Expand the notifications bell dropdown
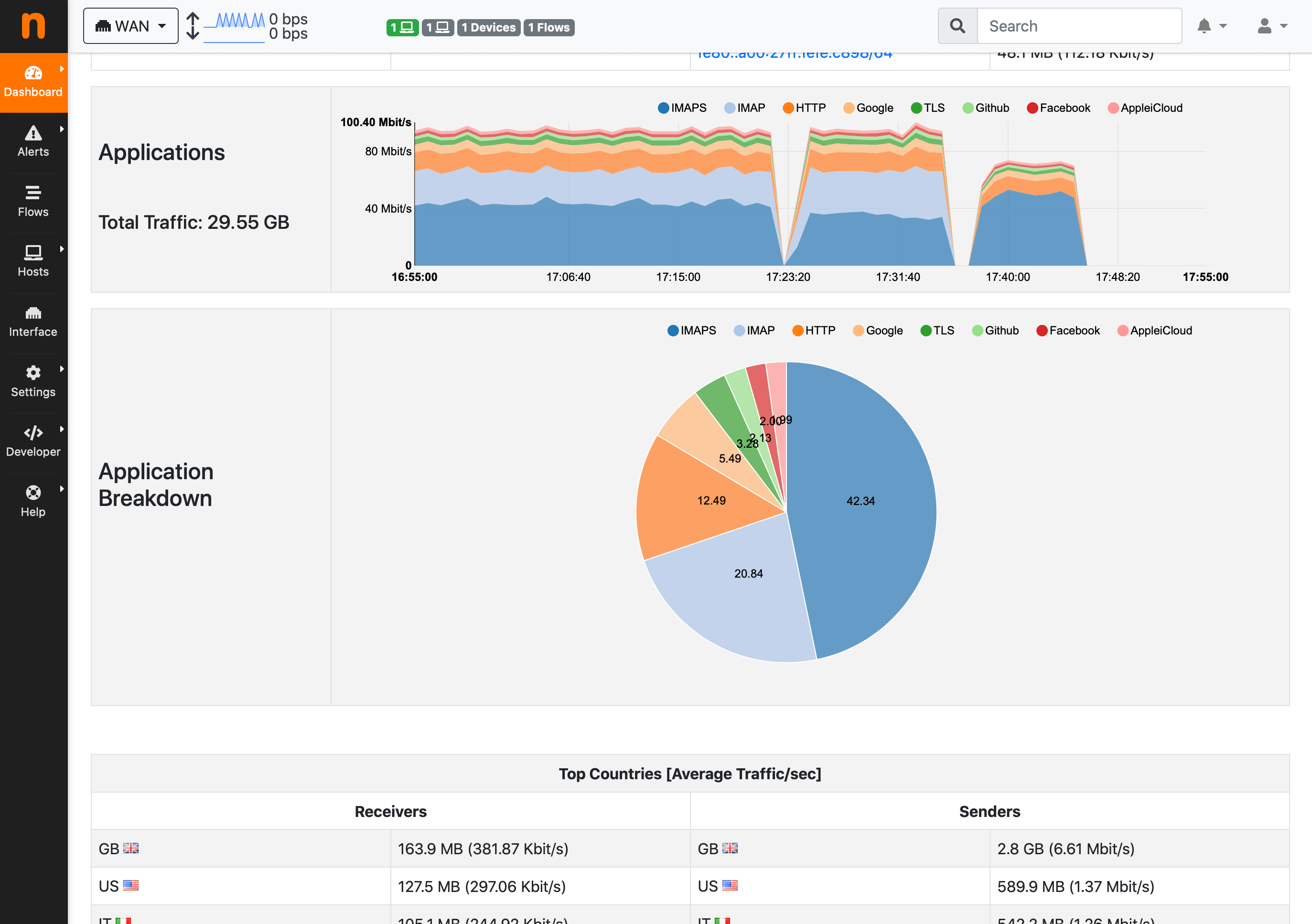The width and height of the screenshot is (1312, 924). click(x=1212, y=26)
